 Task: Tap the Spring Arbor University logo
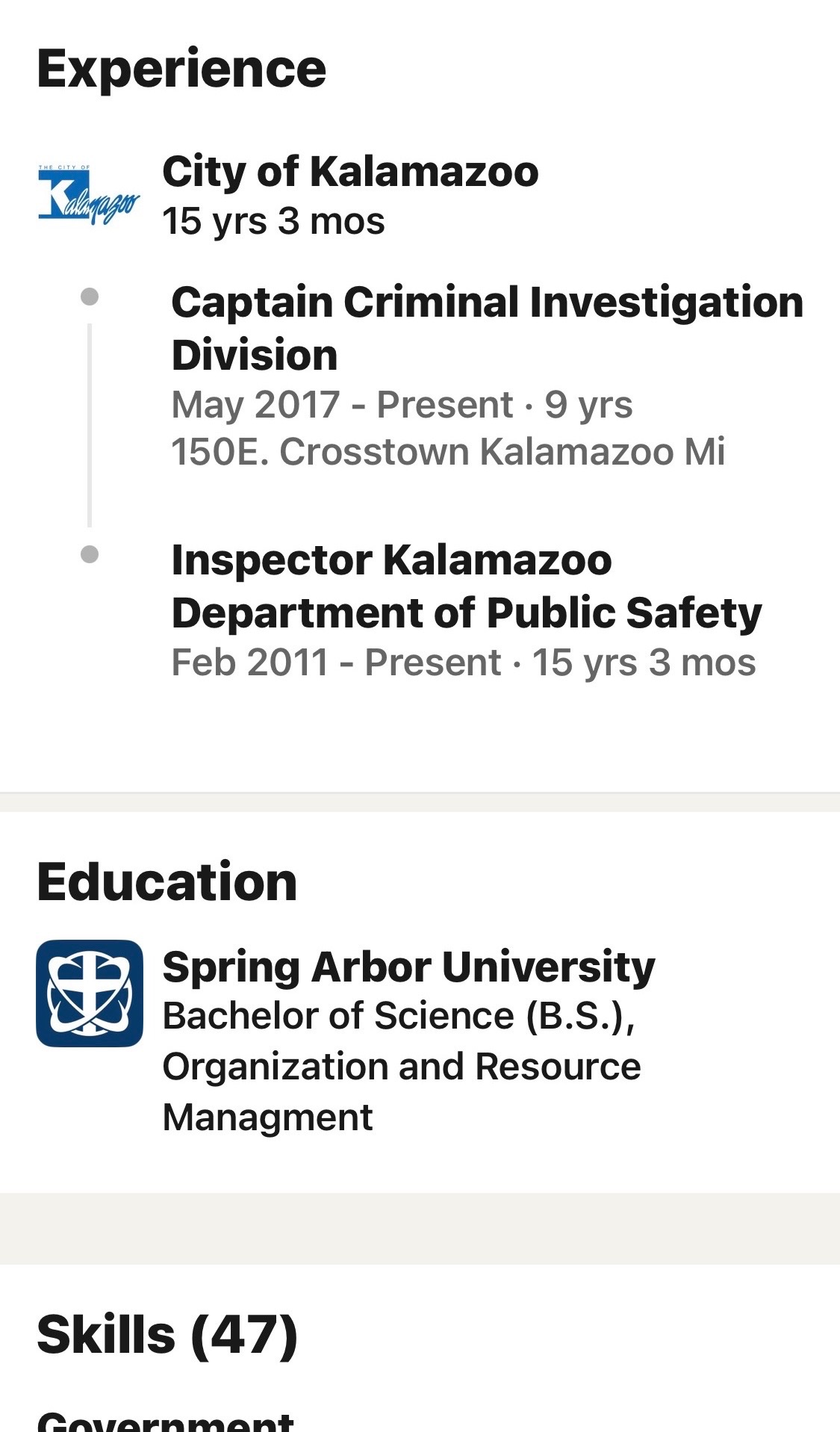(90, 993)
